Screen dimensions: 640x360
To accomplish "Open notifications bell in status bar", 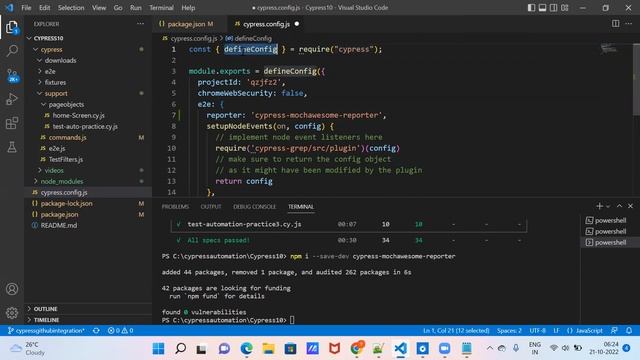I will [629, 331].
